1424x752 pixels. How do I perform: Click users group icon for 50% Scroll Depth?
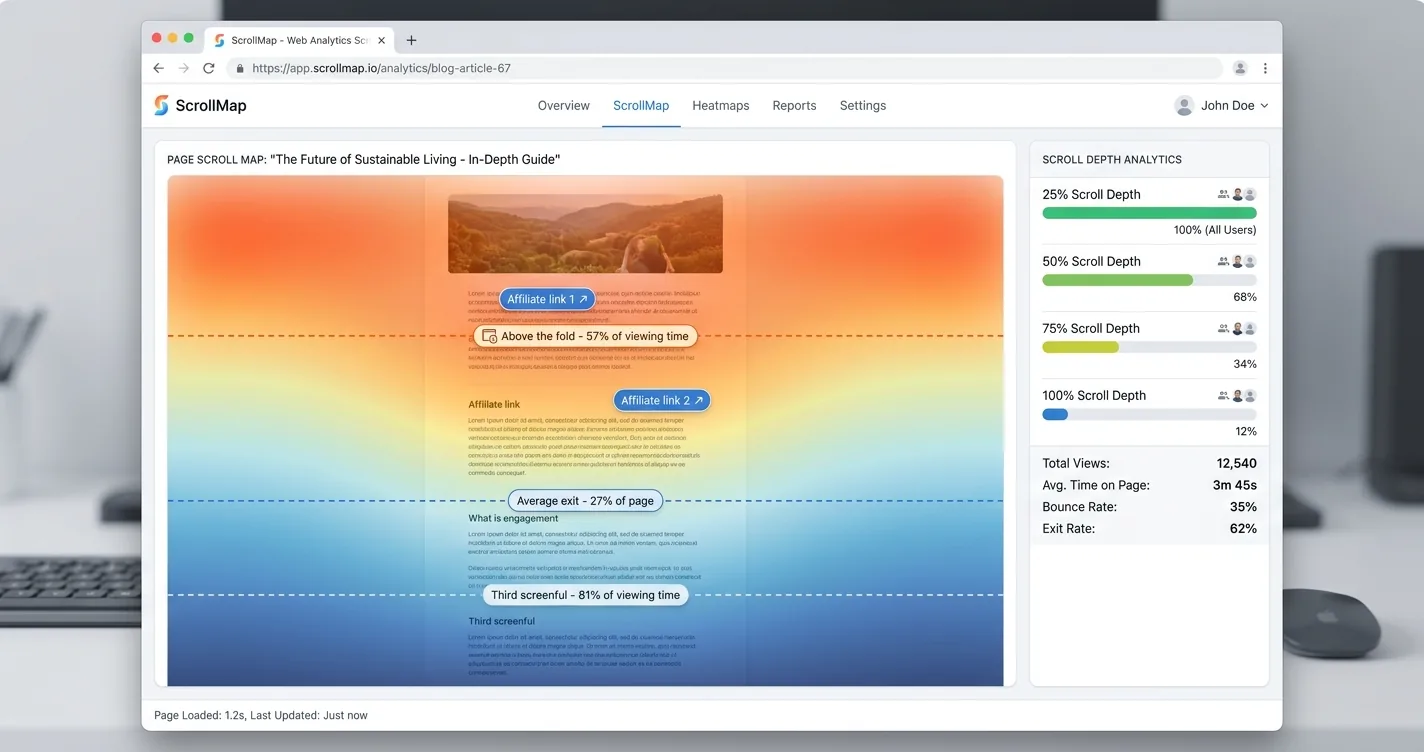tap(1223, 261)
